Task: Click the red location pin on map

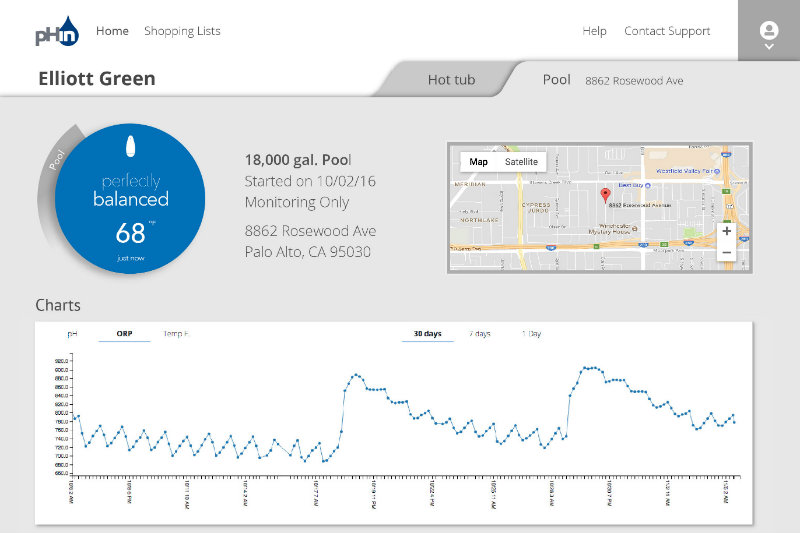Action: [x=604, y=194]
